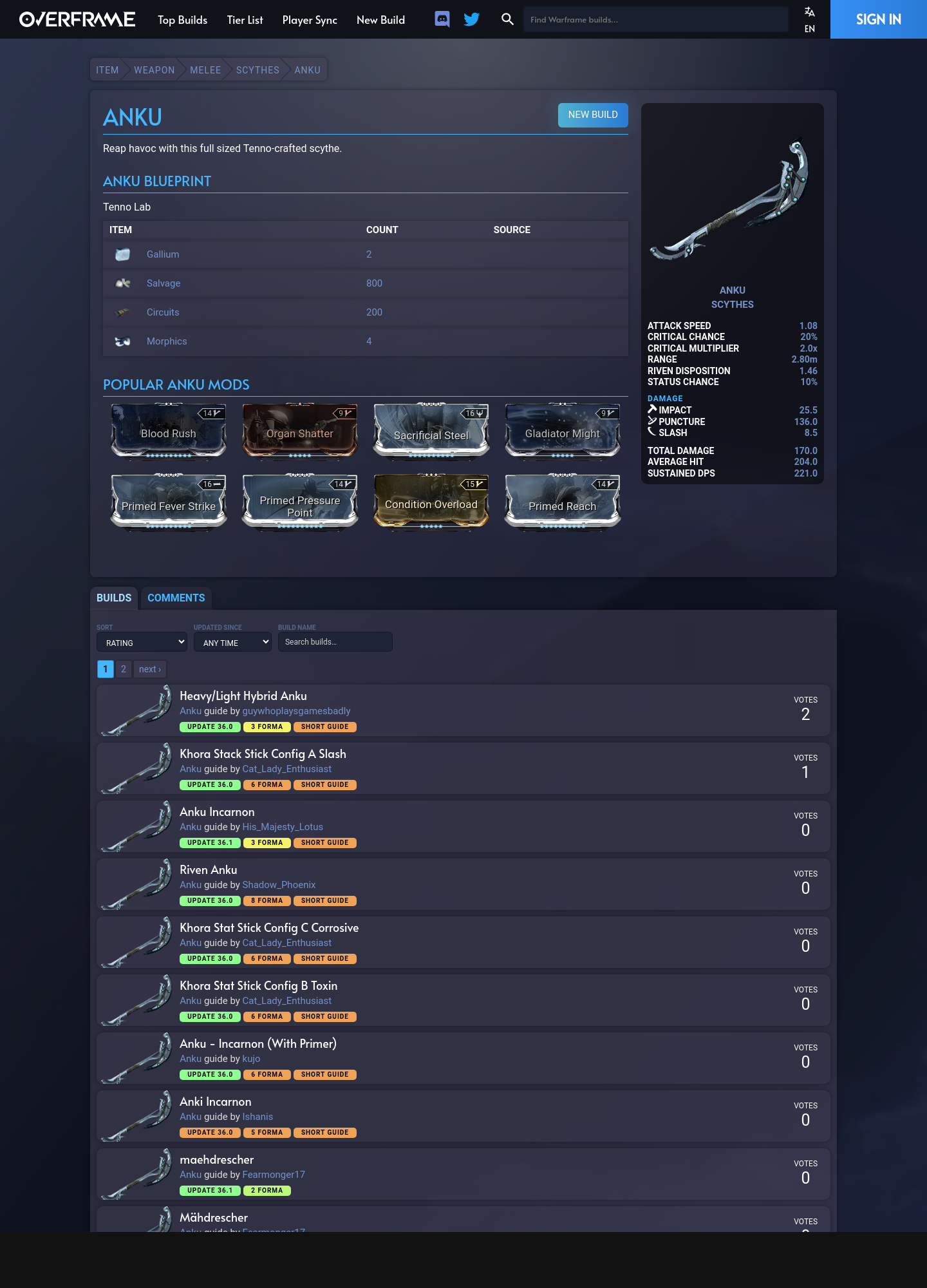
Task: Open Khora Stack Stick Config A Slash build
Action: (263, 753)
